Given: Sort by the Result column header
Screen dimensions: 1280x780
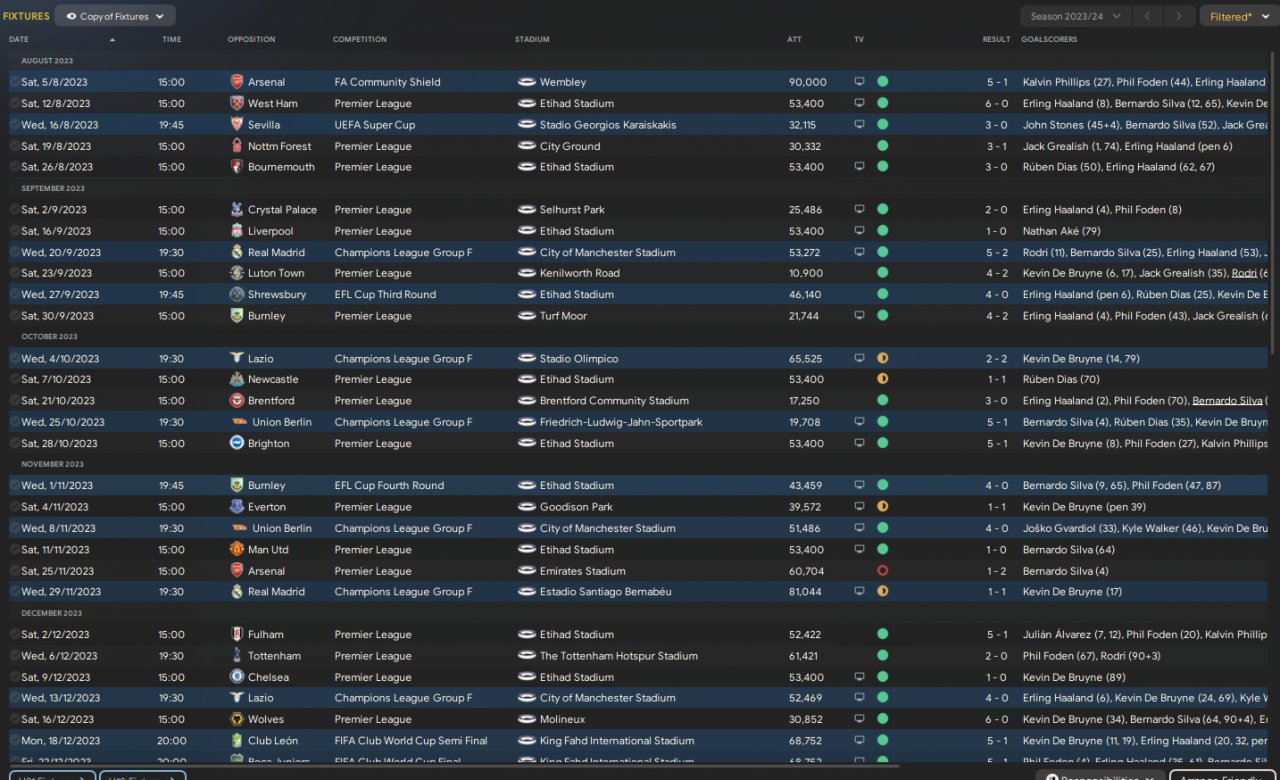Looking at the screenshot, I should tap(996, 39).
